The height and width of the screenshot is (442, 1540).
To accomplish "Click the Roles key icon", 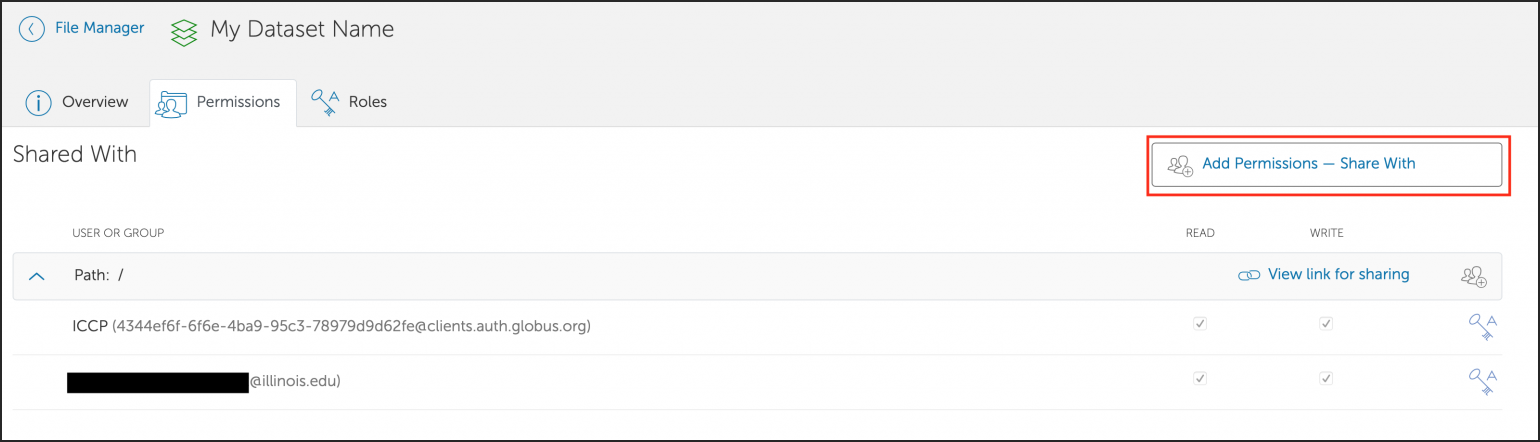I will [x=326, y=102].
